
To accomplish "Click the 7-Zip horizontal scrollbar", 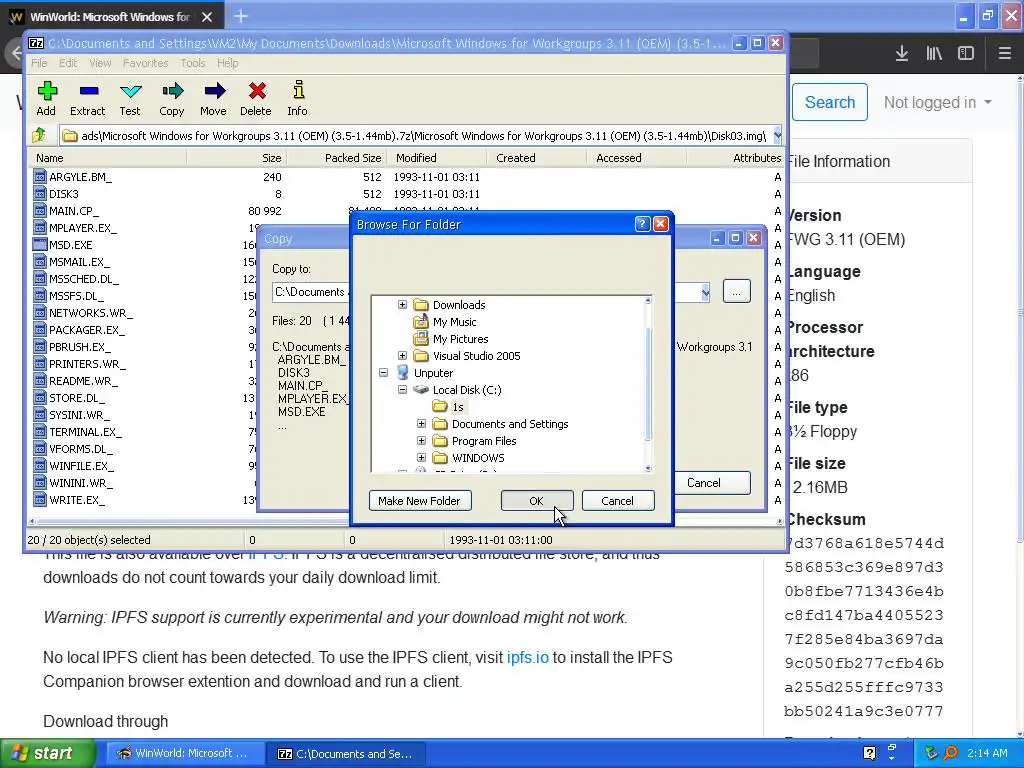I will pyautogui.click(x=405, y=521).
